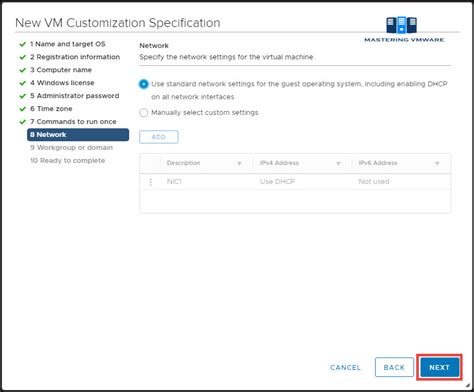
Task: Click the Not used IPv6 cell
Action: click(x=374, y=182)
